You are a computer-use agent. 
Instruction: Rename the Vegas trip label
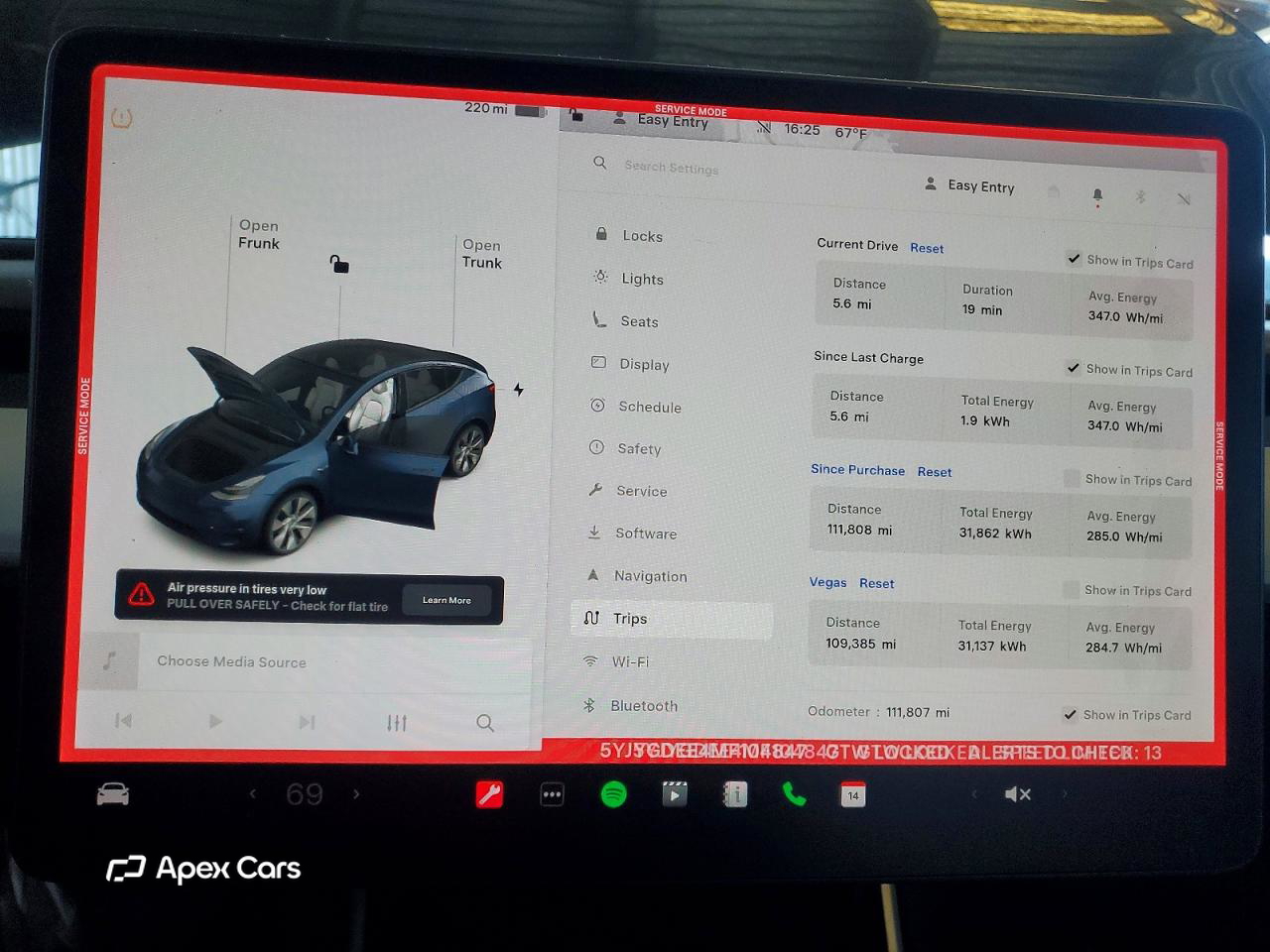(x=827, y=582)
